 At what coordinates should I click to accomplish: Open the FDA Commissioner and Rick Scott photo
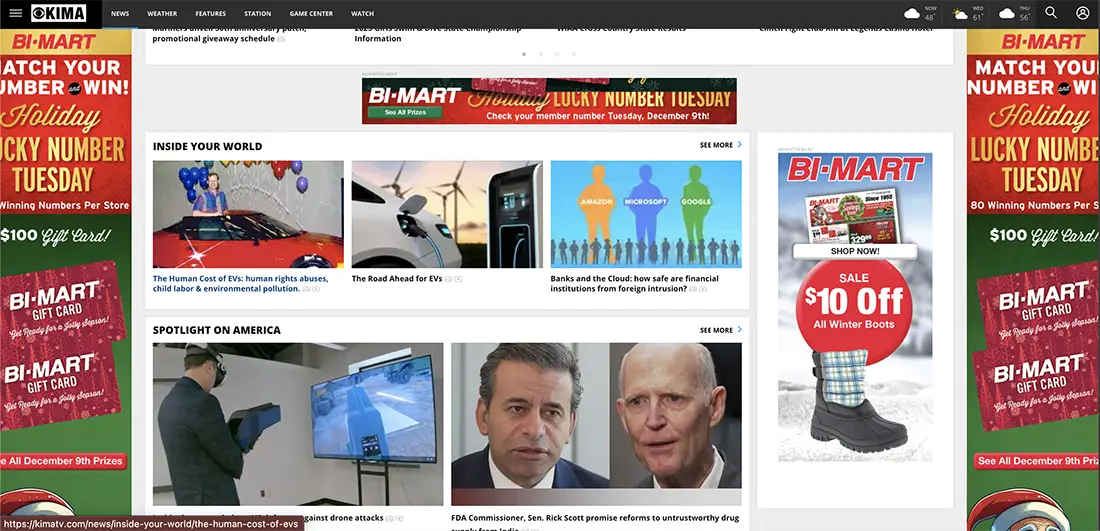point(596,424)
